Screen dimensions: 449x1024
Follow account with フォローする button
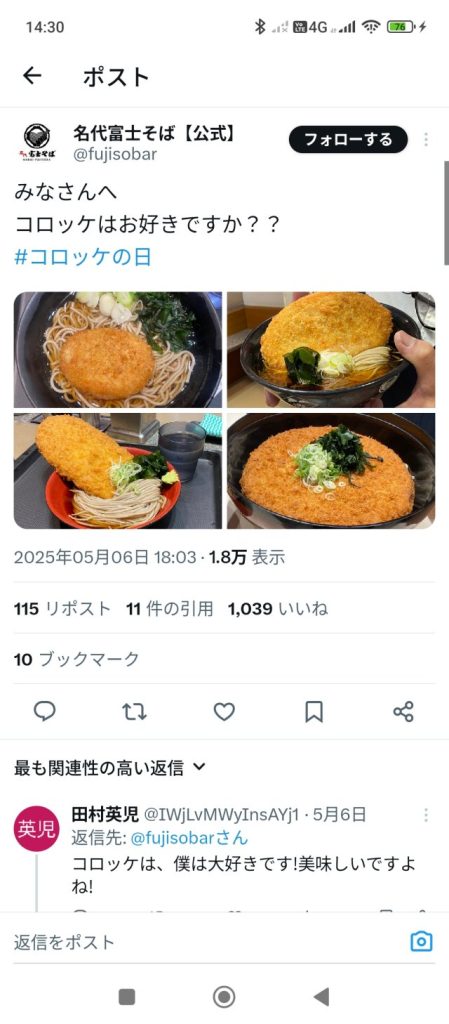[348, 139]
